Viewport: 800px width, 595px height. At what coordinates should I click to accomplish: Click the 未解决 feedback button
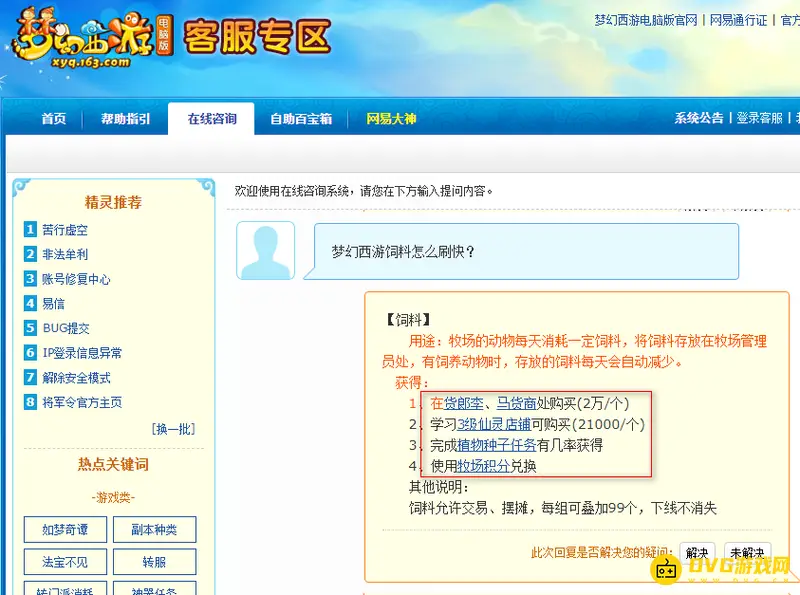[x=747, y=553]
